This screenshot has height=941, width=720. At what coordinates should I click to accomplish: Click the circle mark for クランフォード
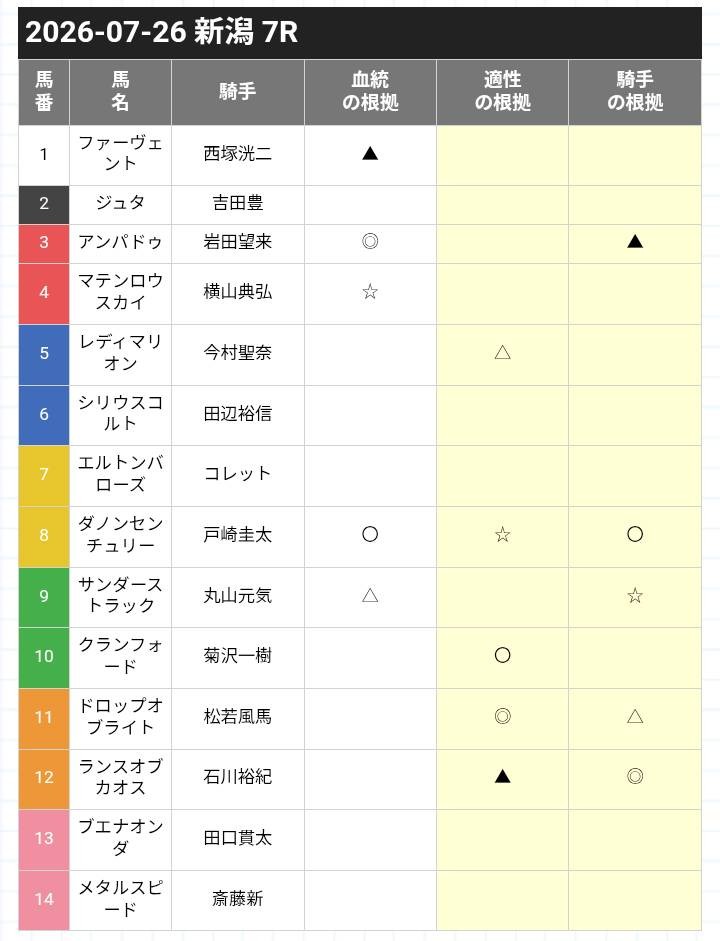[502, 655]
